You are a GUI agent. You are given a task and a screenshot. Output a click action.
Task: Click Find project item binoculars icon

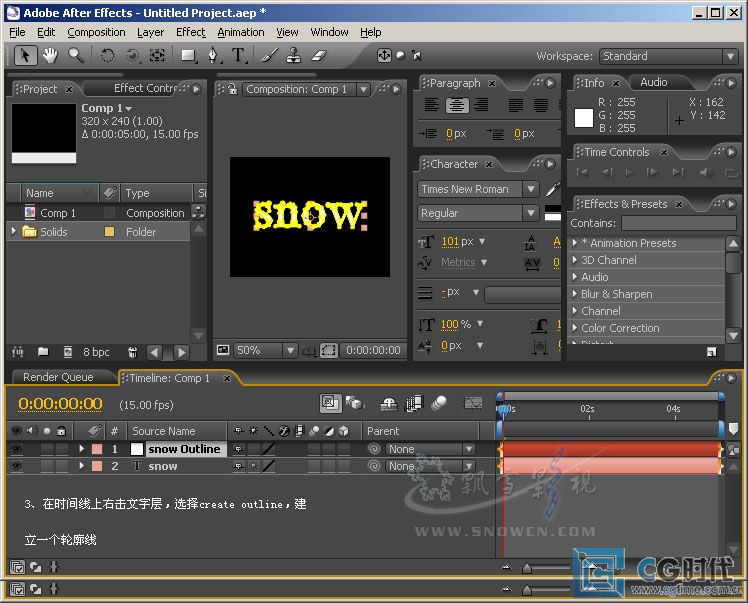pyautogui.click(x=18, y=352)
